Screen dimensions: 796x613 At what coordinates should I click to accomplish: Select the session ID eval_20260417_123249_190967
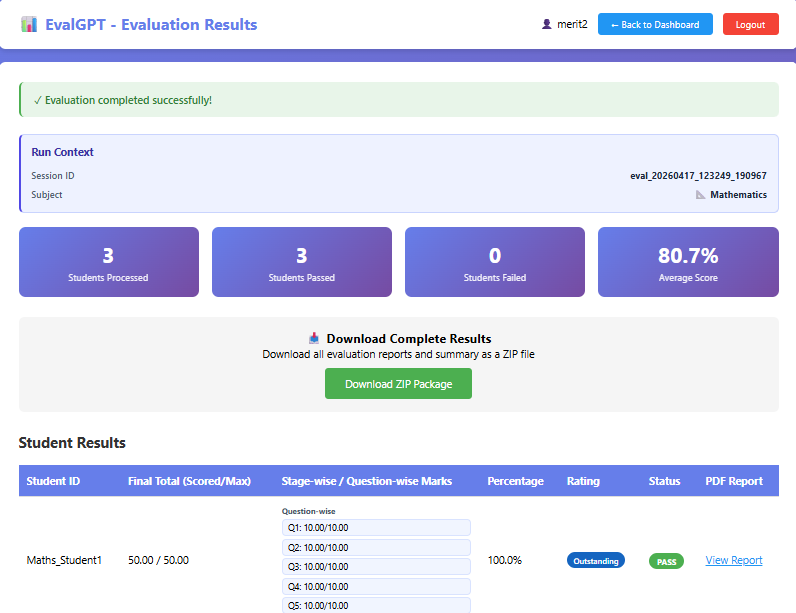[x=698, y=176]
